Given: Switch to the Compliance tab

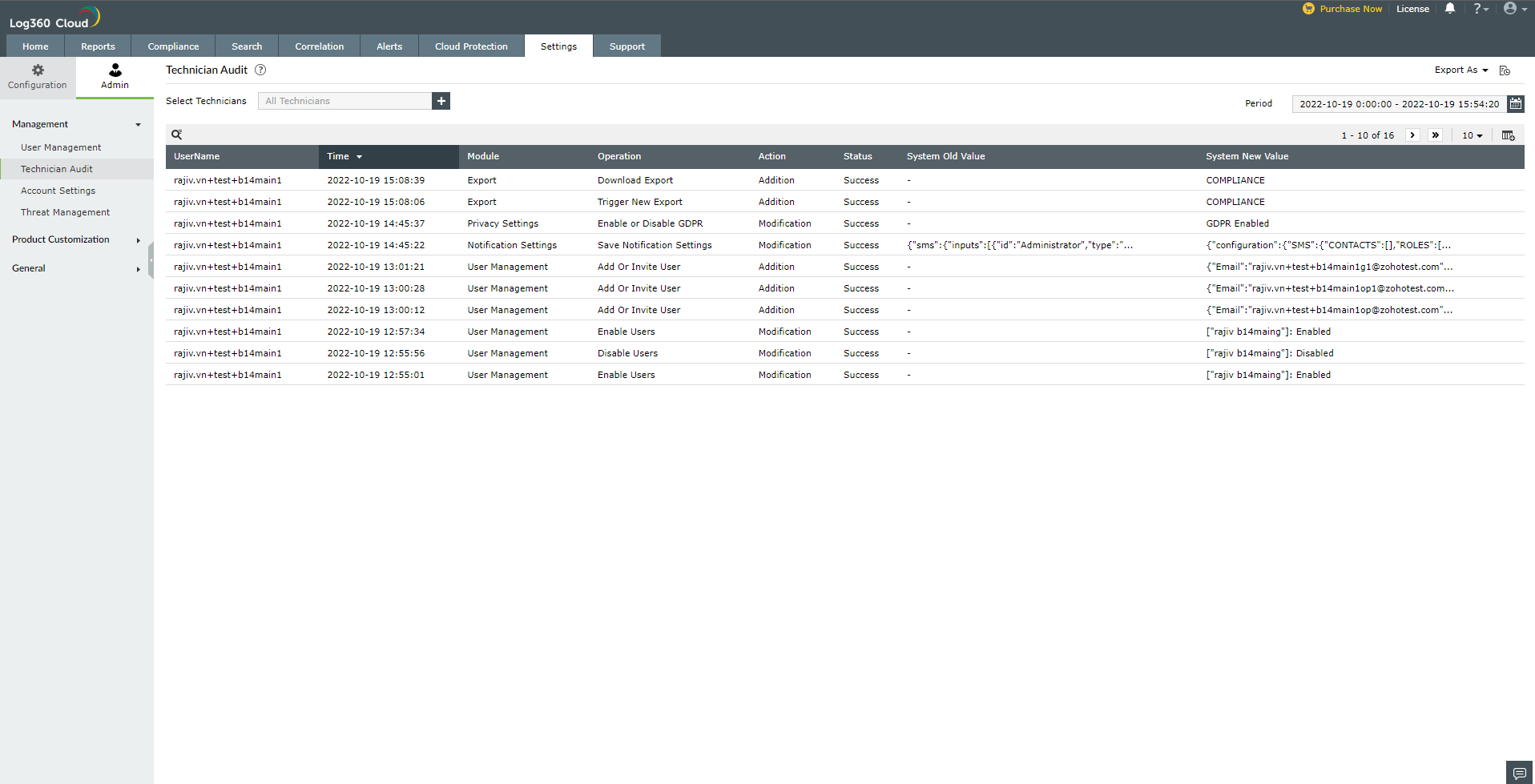Looking at the screenshot, I should (173, 46).
